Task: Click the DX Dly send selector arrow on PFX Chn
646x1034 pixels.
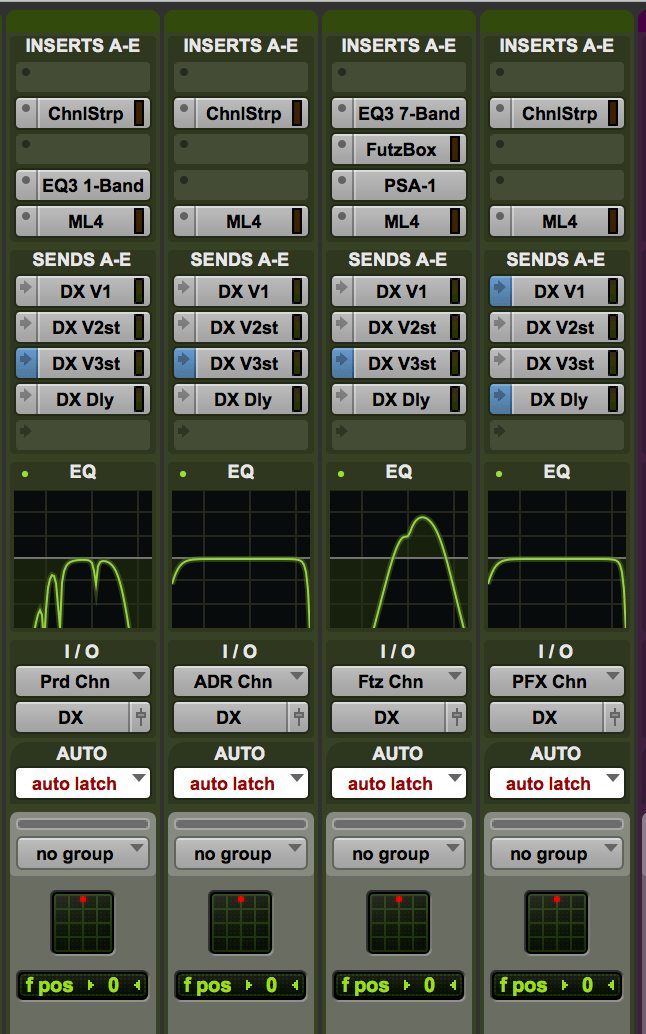Action: (501, 399)
